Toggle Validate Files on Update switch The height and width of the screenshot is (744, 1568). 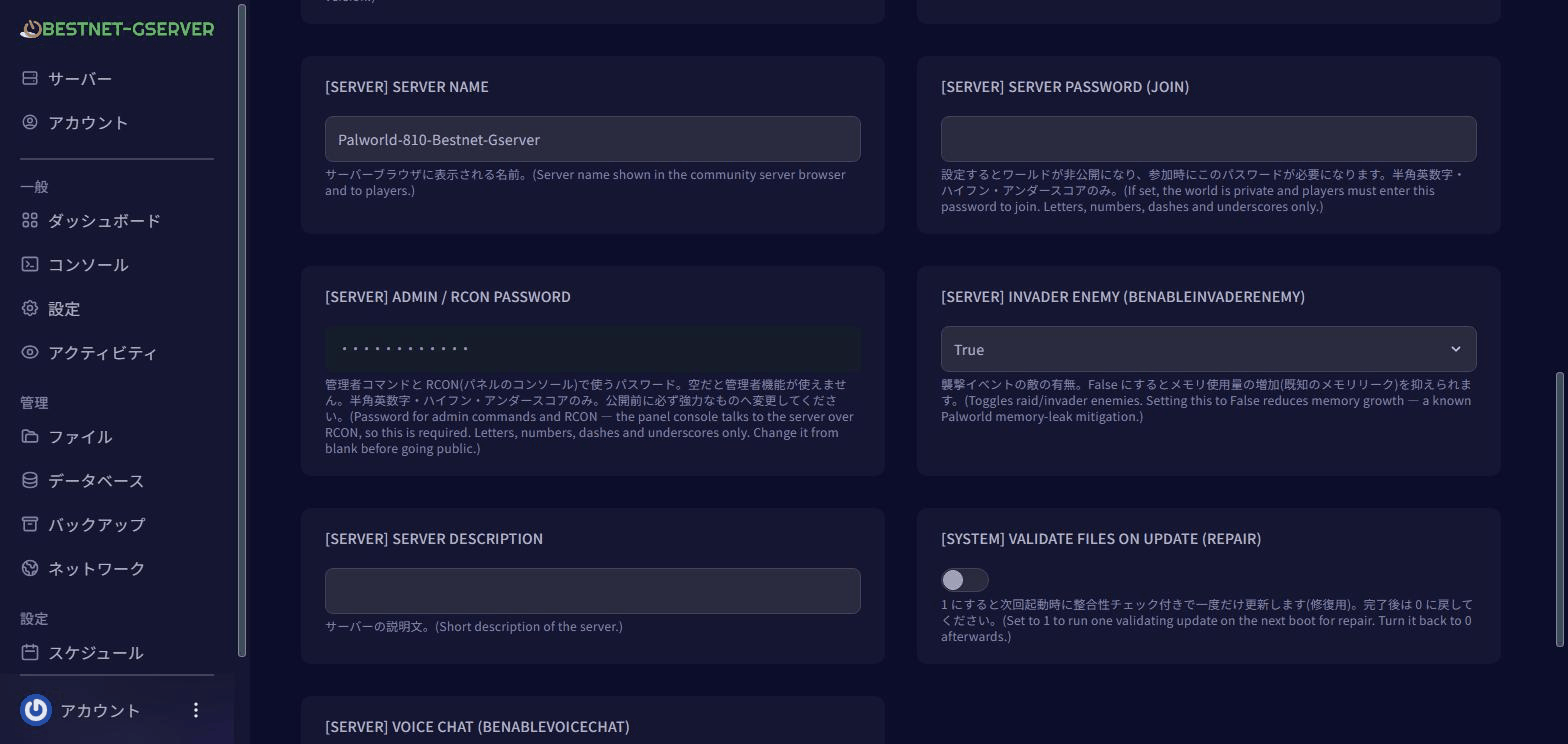[965, 580]
